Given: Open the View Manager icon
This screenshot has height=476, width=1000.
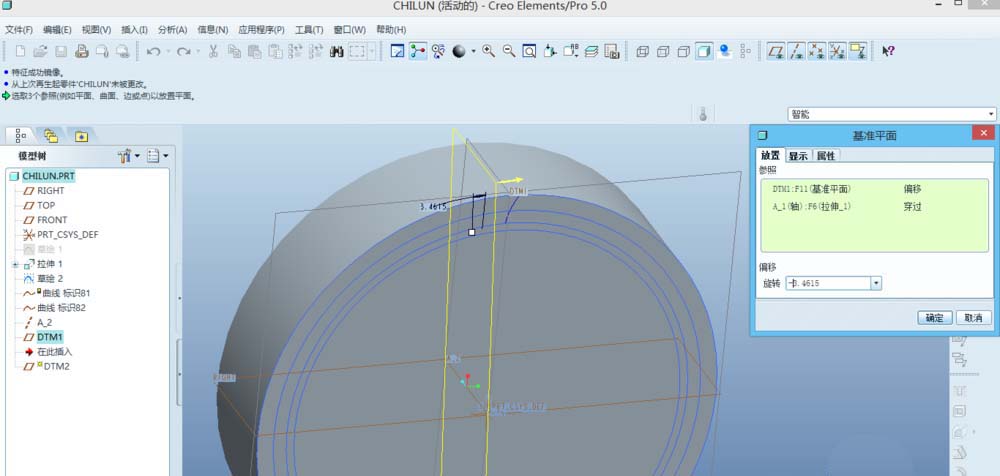Looking at the screenshot, I should [x=612, y=51].
